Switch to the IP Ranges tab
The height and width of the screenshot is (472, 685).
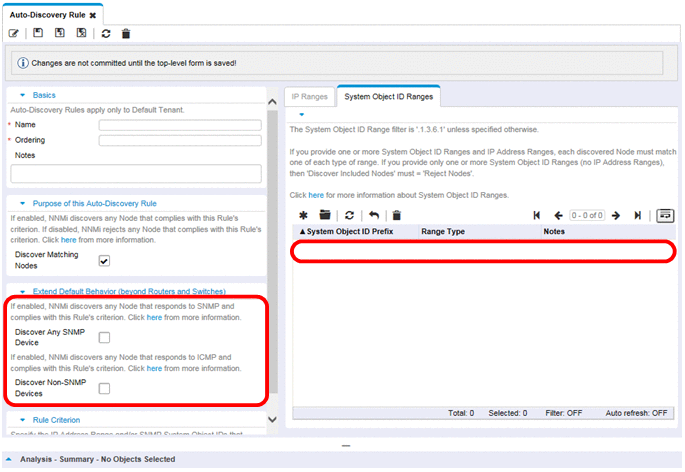pyautogui.click(x=307, y=97)
